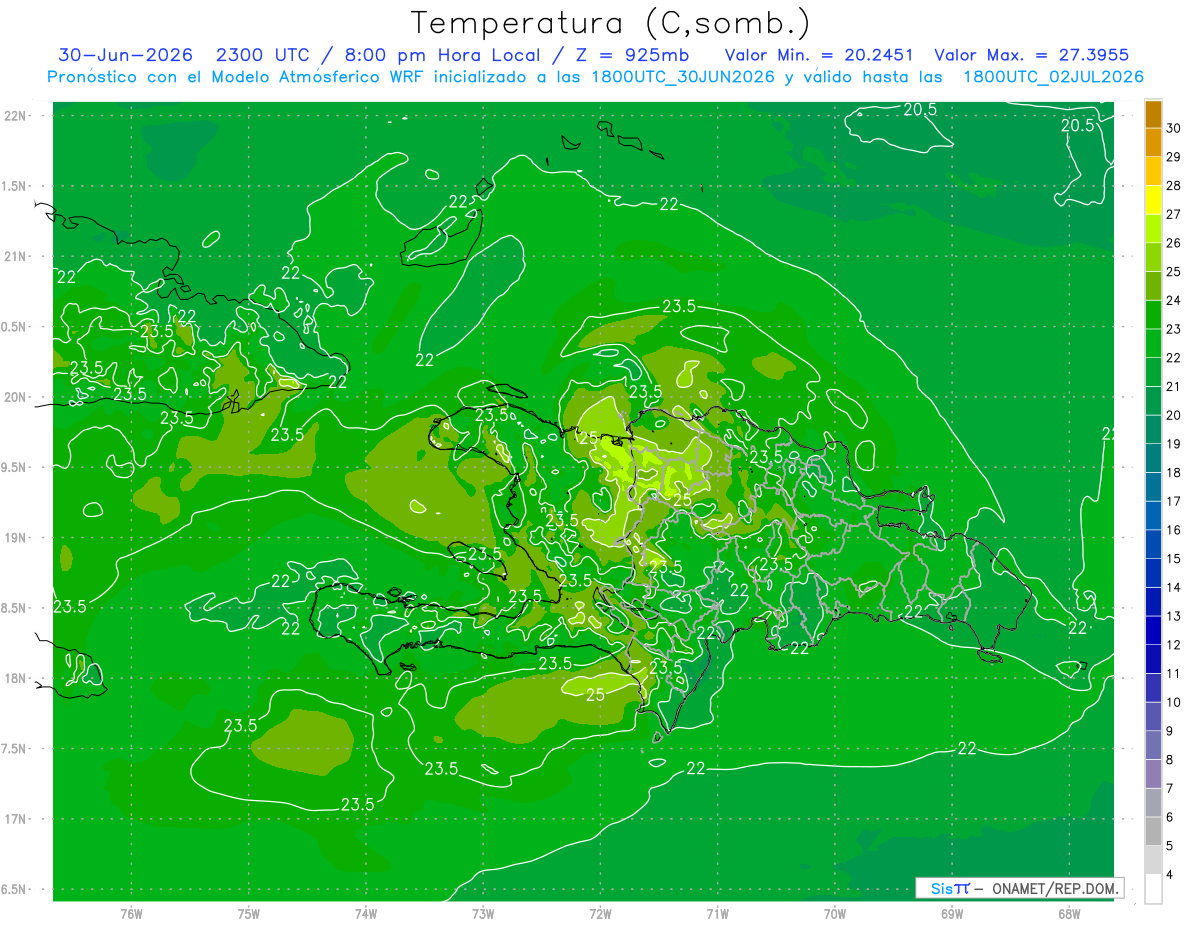This screenshot has height=927, width=1200.
Task: Select the legend swatch between 23 and 24
Action: pos(1153,315)
